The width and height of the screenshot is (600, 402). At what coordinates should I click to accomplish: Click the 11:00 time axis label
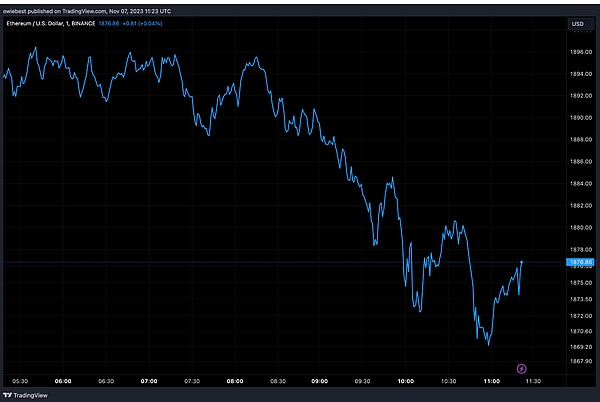pyautogui.click(x=491, y=381)
